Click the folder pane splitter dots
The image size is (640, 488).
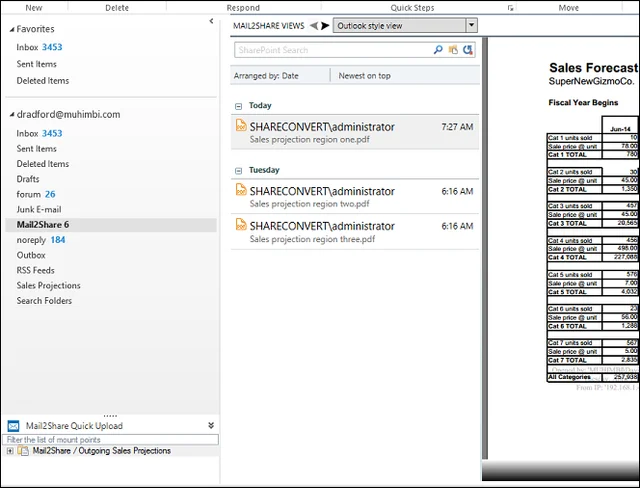(x=110, y=416)
